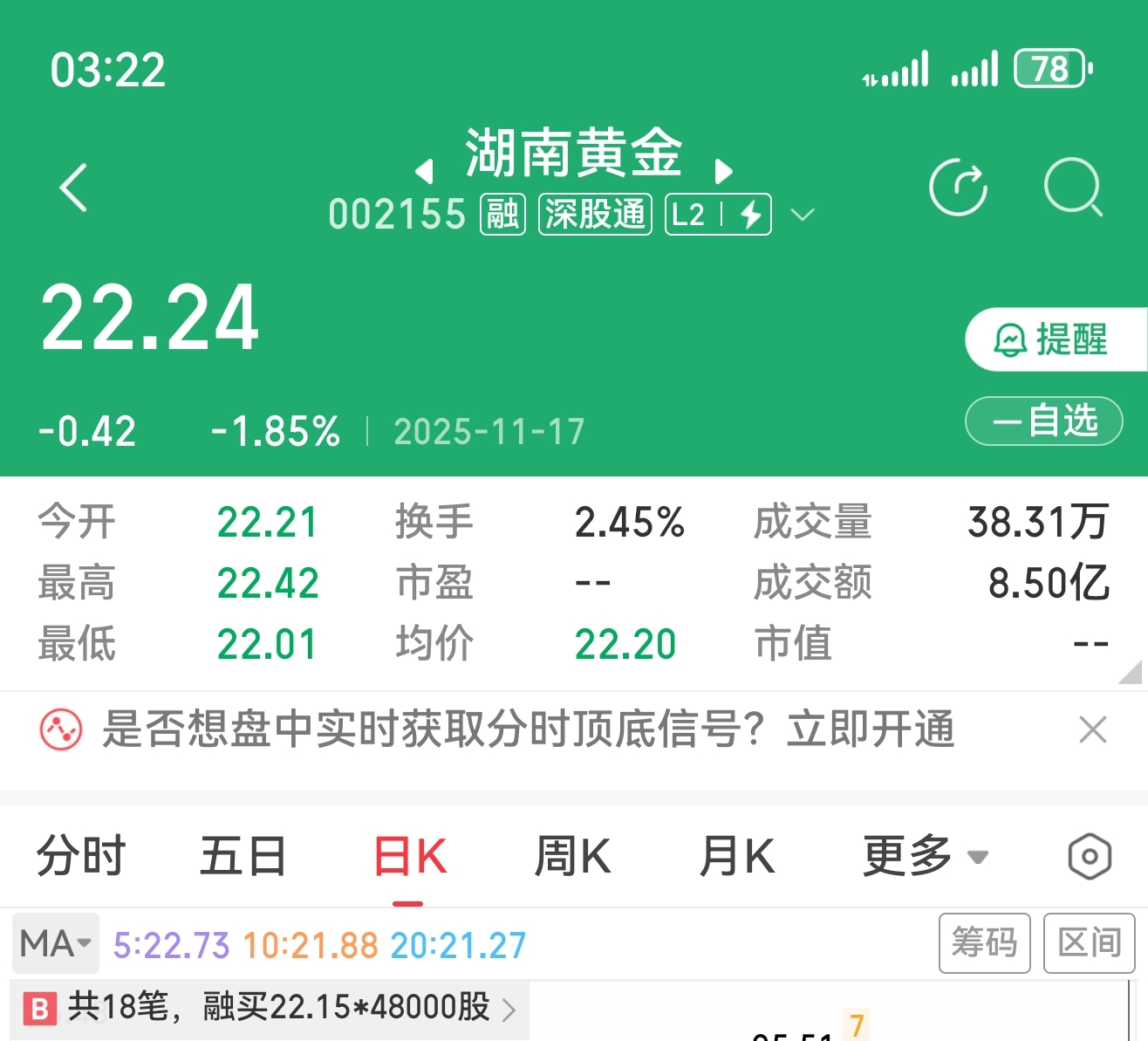1148x1041 pixels.
Task: Open the 更多 period dropdown
Action: coord(925,856)
